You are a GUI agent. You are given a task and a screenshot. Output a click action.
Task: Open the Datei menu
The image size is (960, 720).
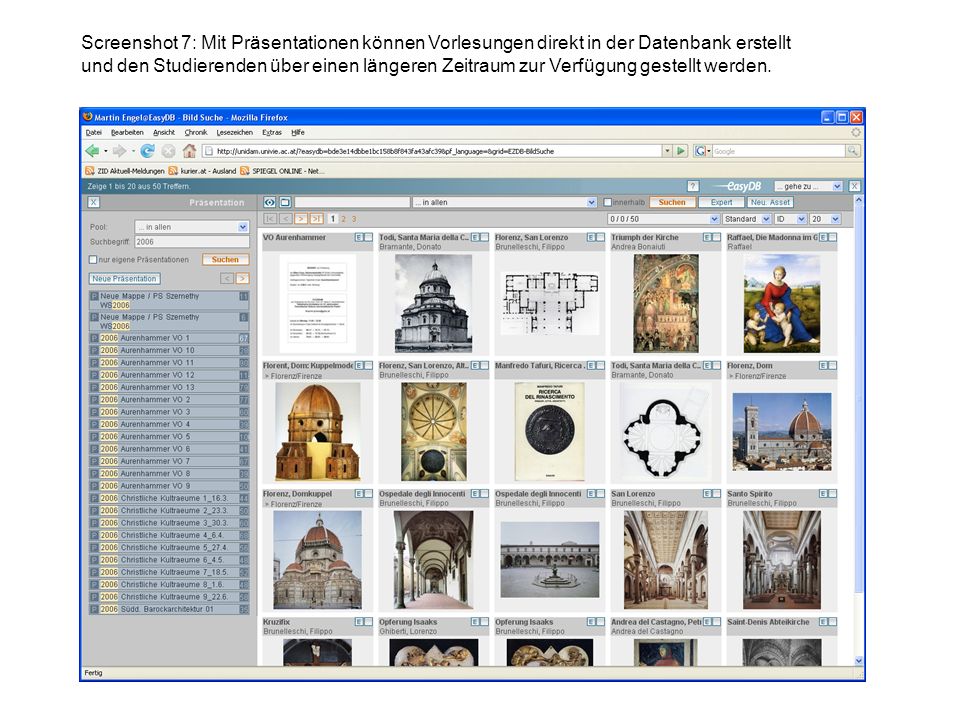(94, 132)
